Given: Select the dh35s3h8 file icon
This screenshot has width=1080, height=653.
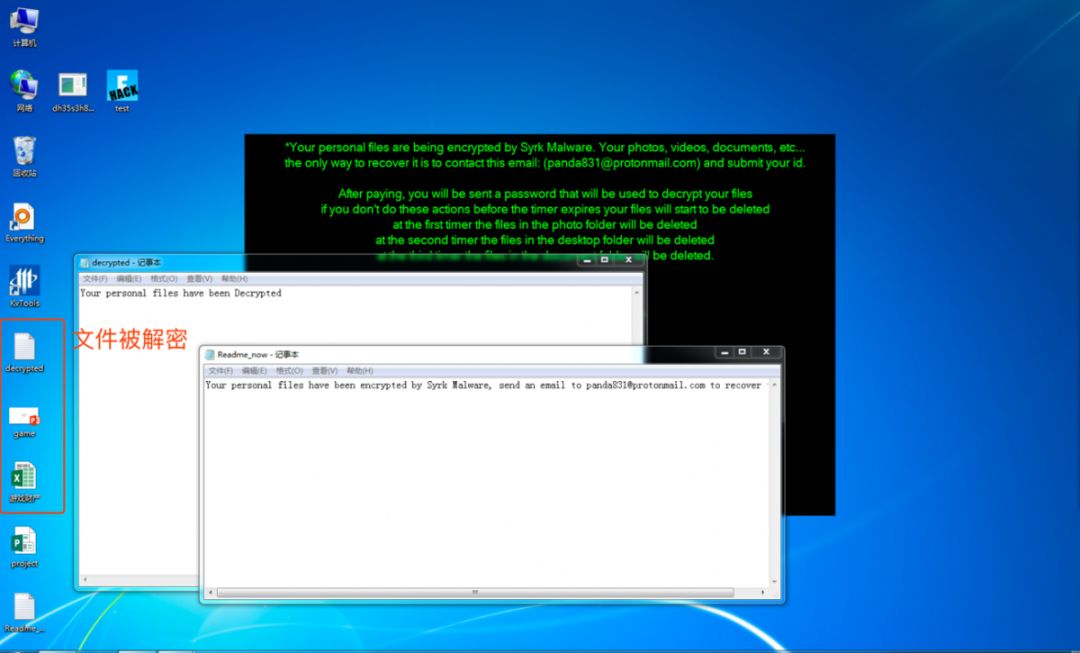Looking at the screenshot, I should (73, 91).
